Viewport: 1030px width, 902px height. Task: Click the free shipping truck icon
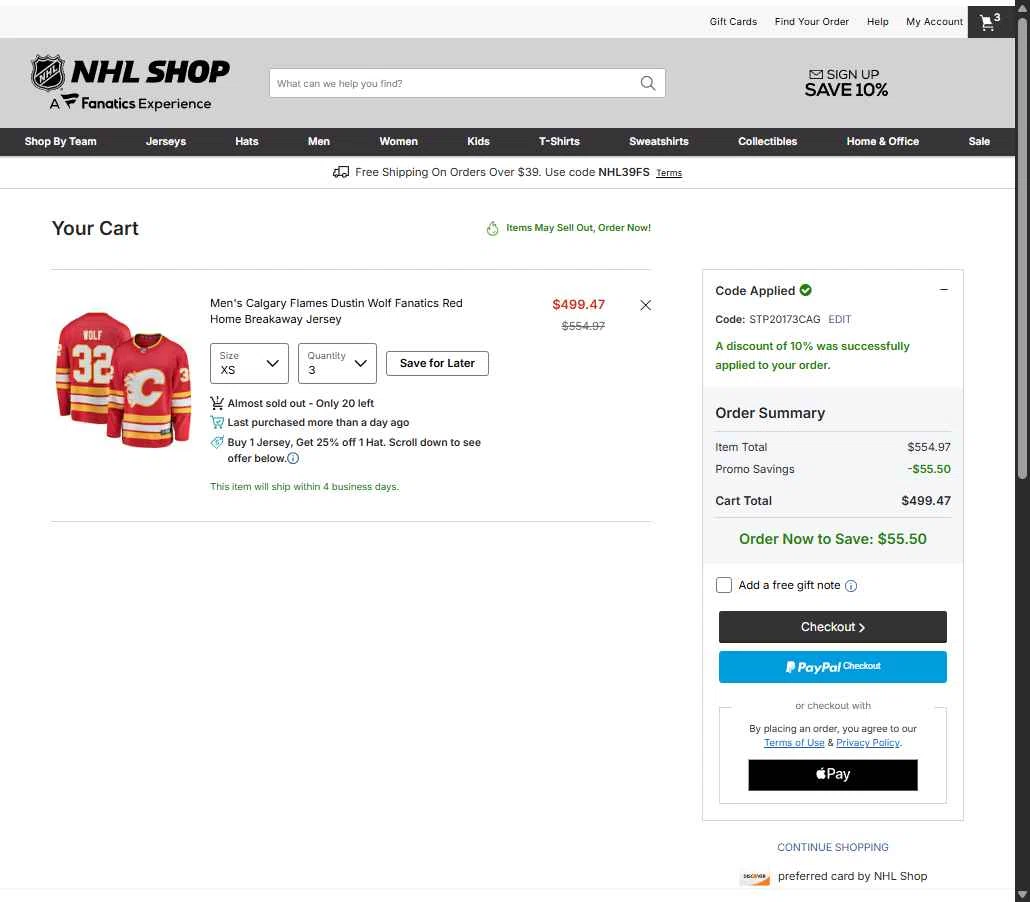341,172
